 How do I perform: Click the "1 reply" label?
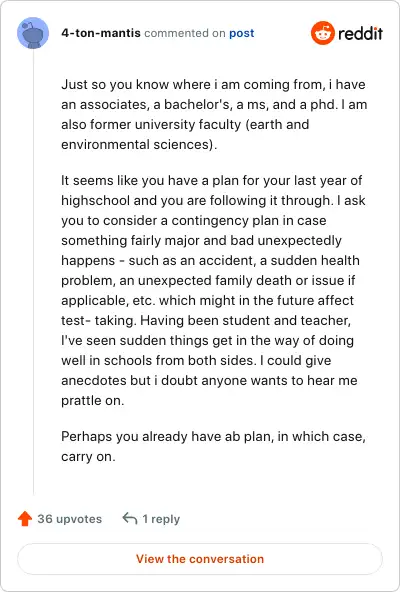tap(161, 519)
